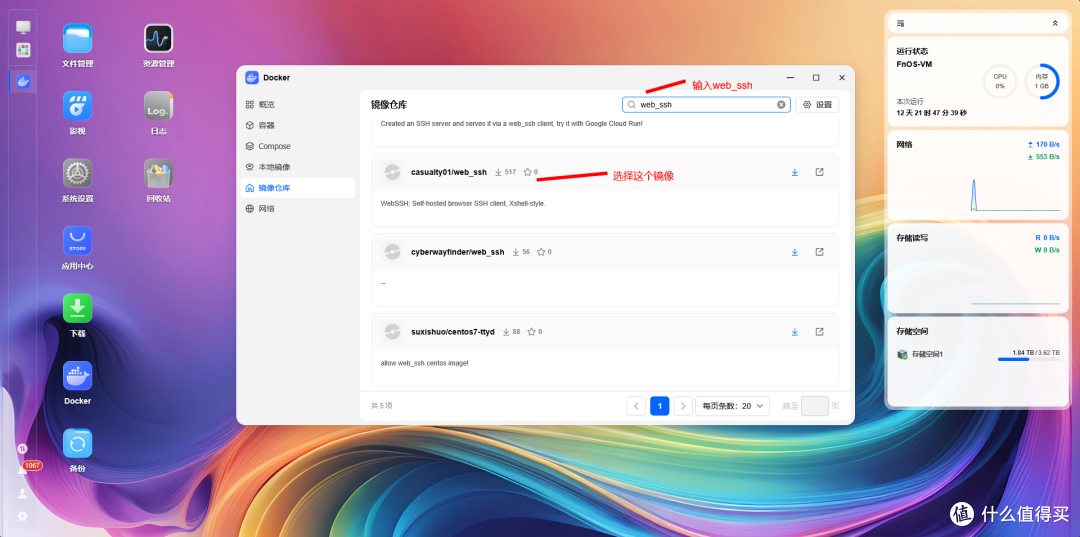The image size is (1080, 537).
Task: Open the 备份 desktop icon
Action: (x=77, y=443)
